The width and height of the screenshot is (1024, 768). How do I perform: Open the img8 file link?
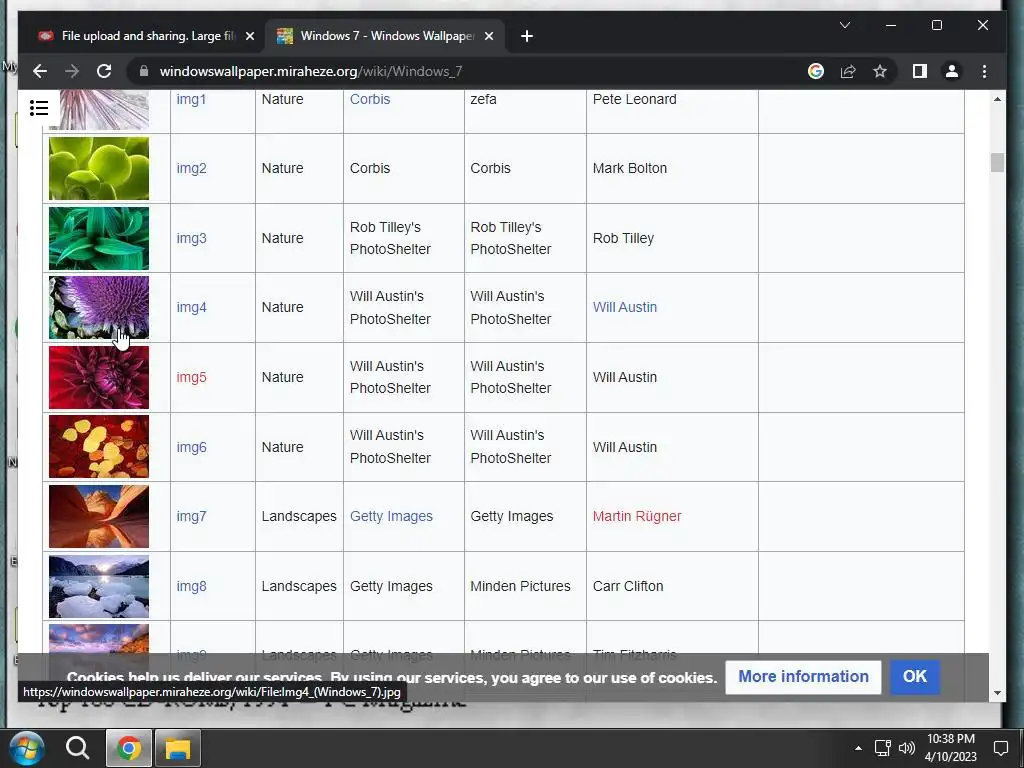191,586
